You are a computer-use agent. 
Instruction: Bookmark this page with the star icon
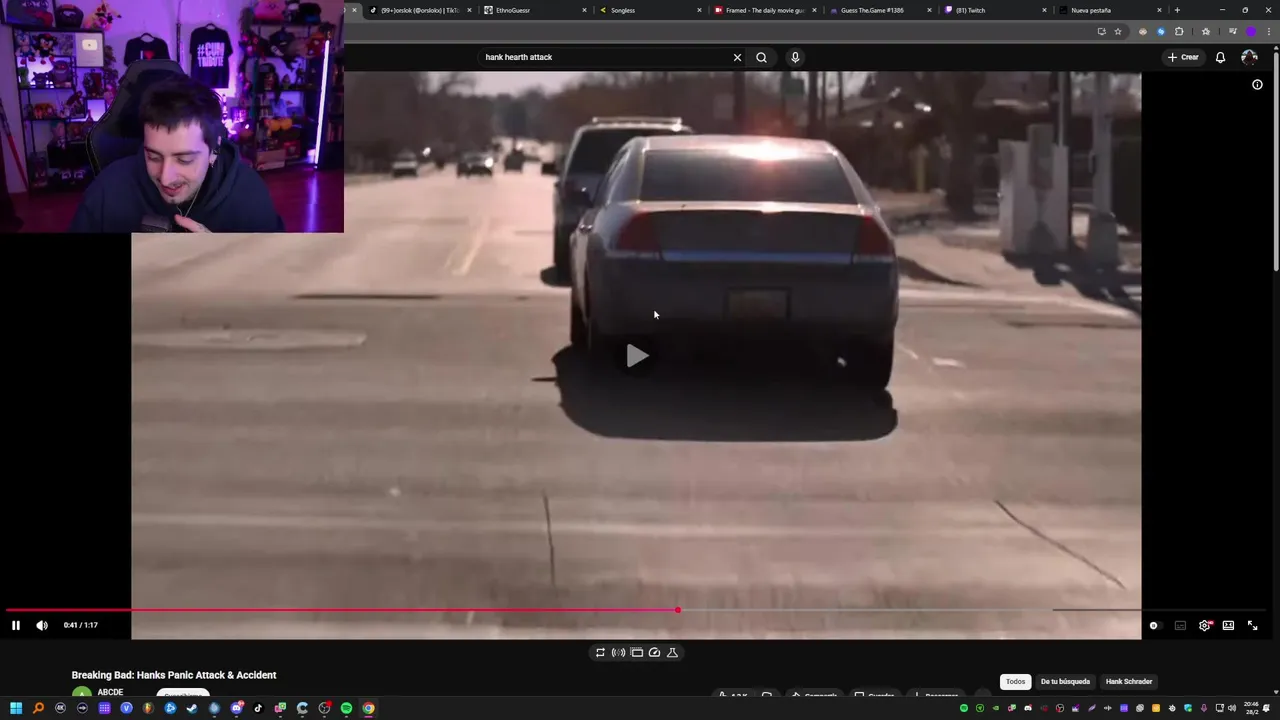pyautogui.click(x=1118, y=31)
